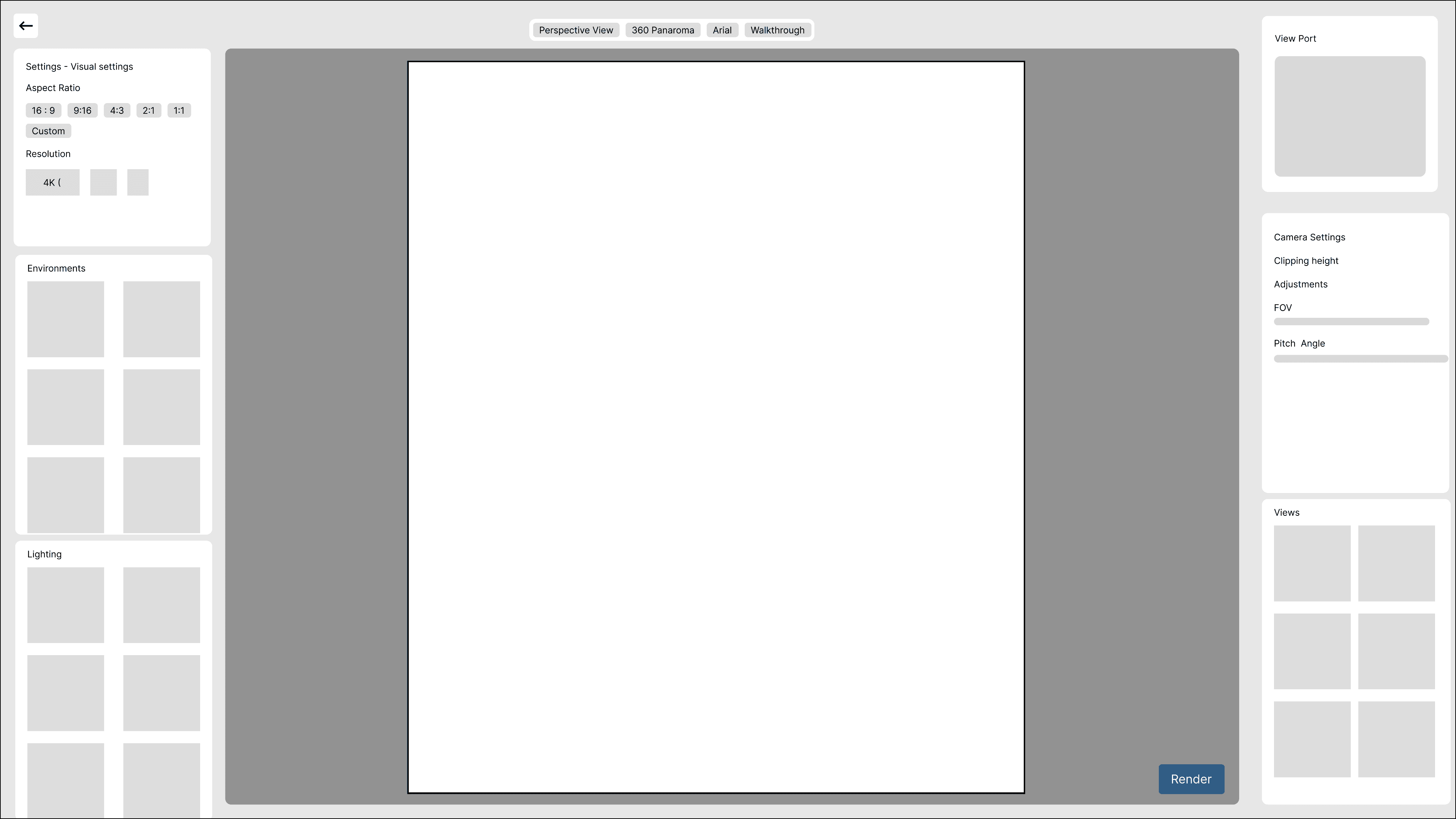
Task: Select the Arial view tab
Action: click(x=722, y=31)
